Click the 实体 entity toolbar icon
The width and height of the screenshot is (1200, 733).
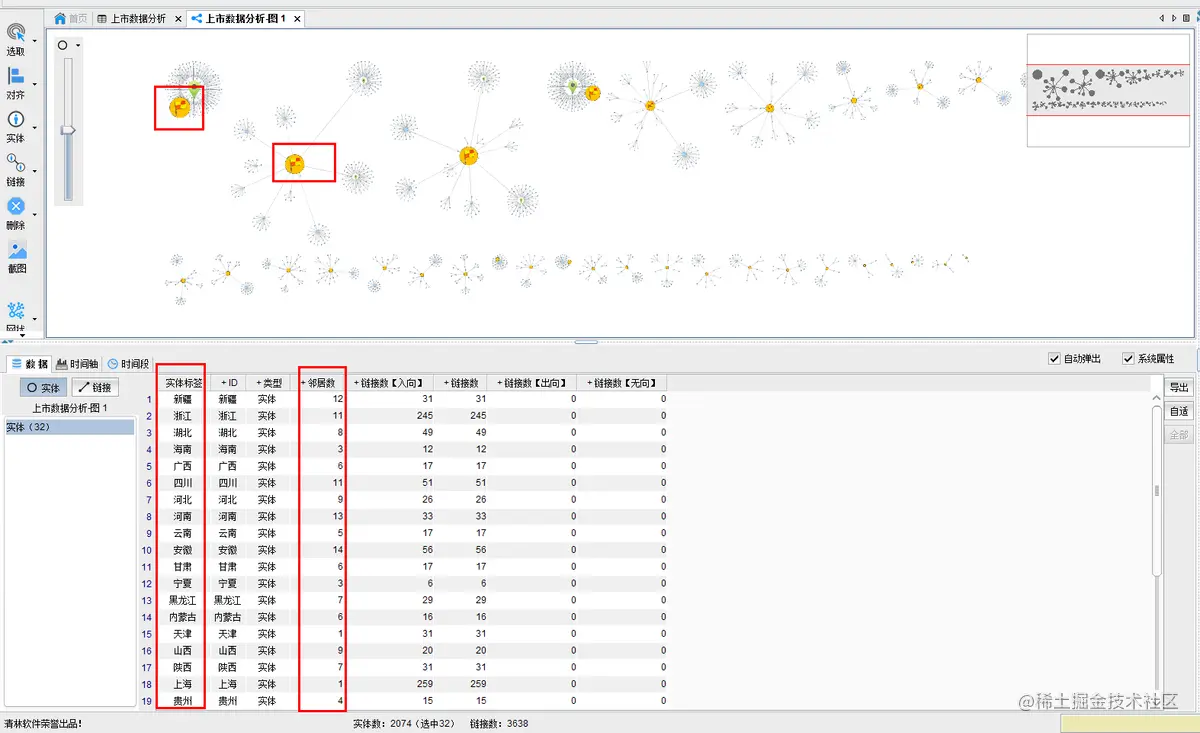[x=16, y=120]
